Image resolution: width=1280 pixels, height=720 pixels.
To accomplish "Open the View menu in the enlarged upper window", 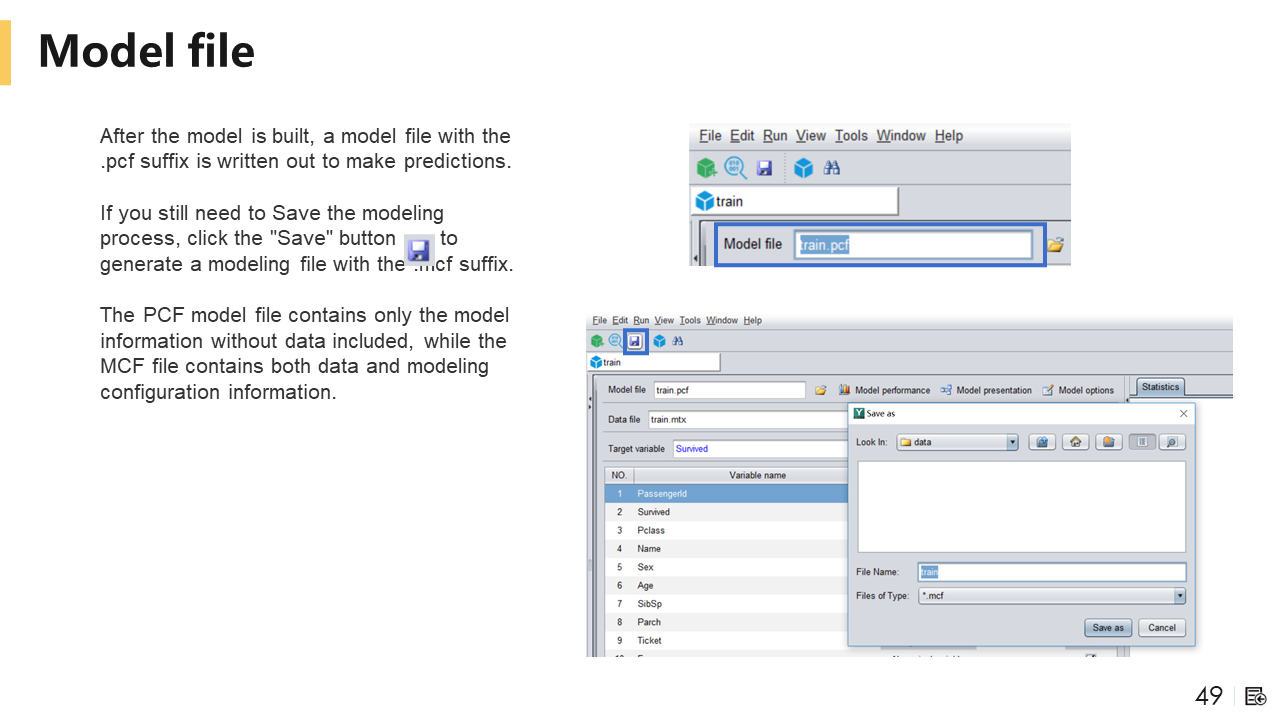I will (811, 136).
